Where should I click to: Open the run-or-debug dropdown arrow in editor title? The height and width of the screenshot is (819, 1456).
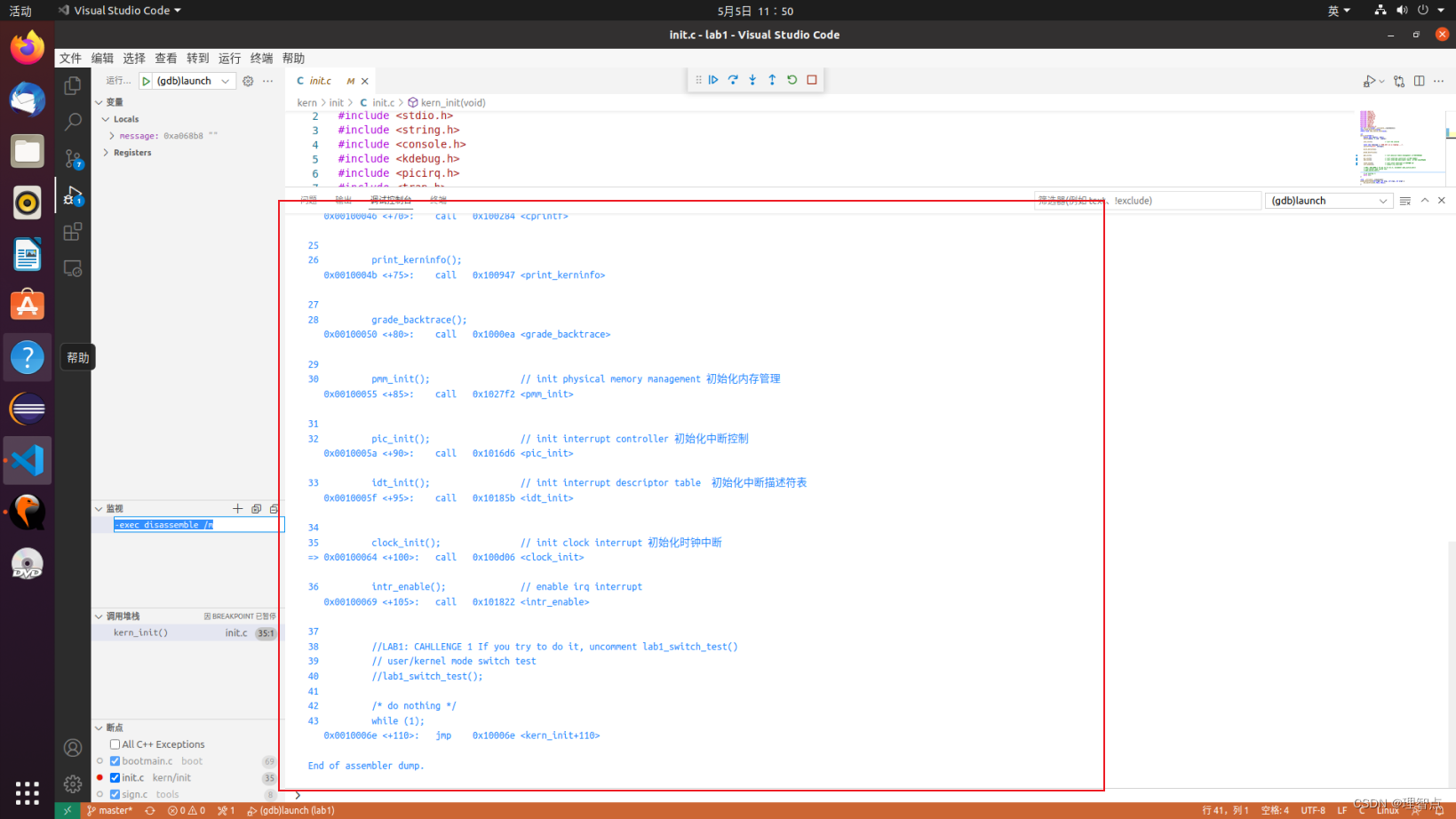(x=1381, y=81)
